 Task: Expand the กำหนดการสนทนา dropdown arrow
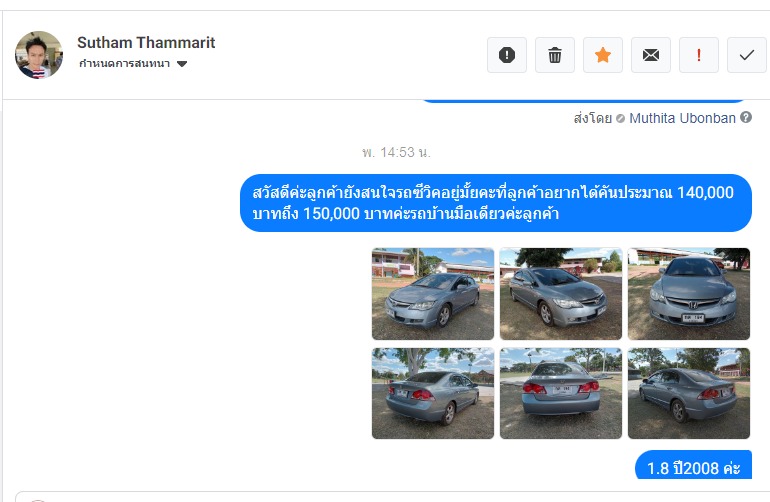click(182, 64)
